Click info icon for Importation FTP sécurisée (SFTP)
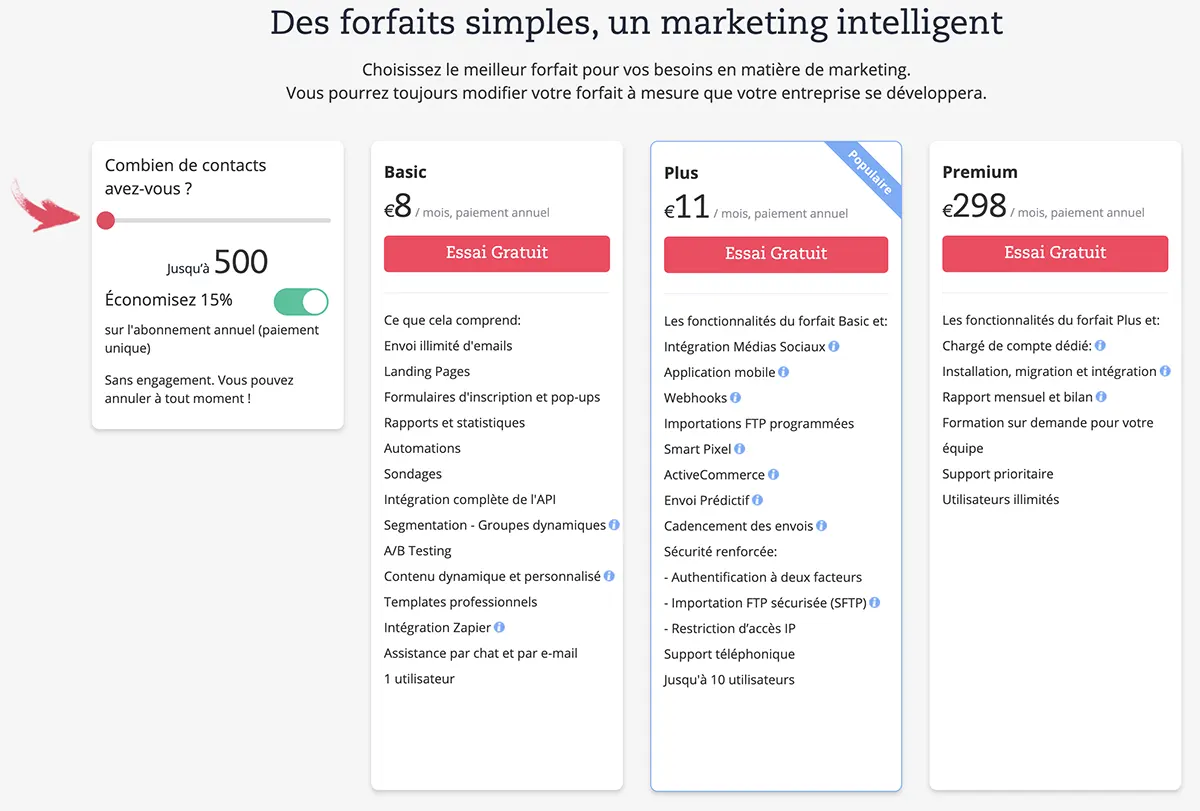 click(875, 603)
